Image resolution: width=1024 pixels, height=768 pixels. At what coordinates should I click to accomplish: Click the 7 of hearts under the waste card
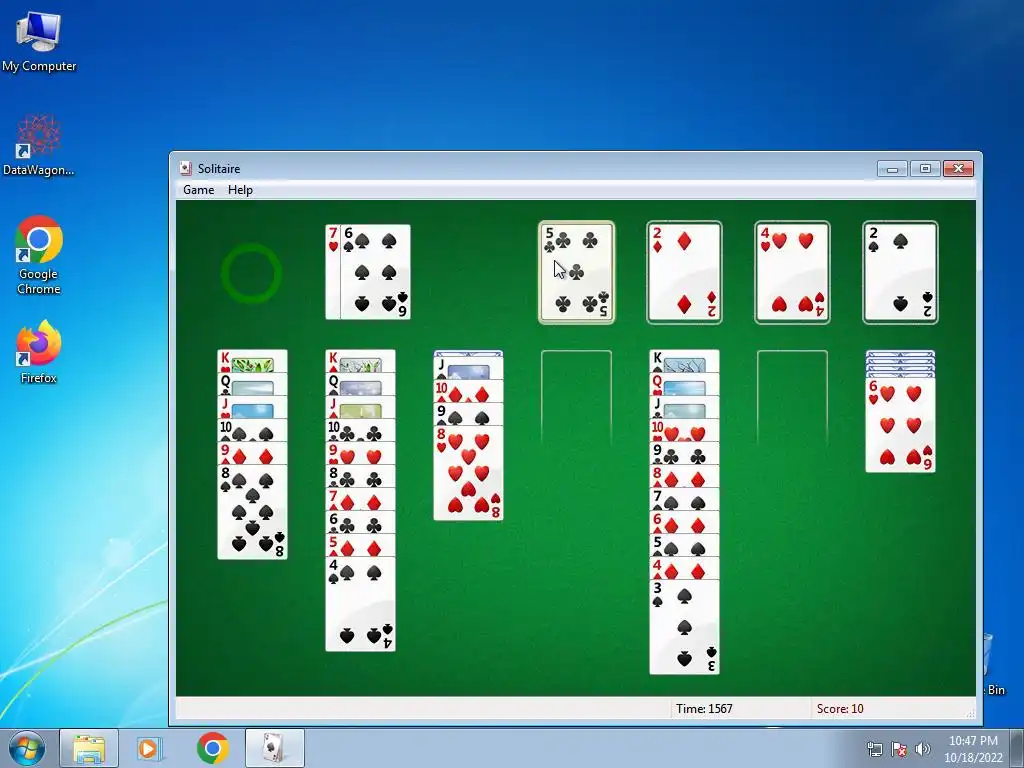333,272
